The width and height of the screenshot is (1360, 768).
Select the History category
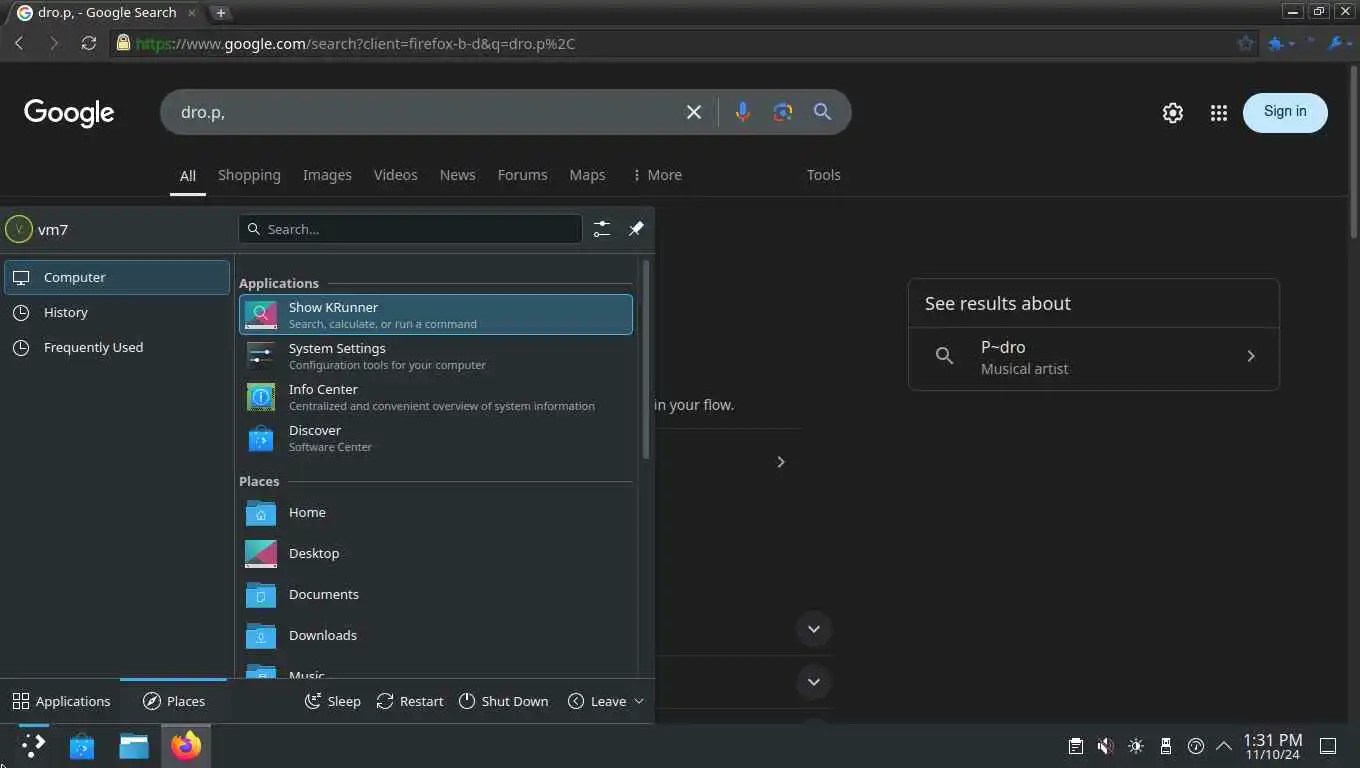click(x=117, y=312)
